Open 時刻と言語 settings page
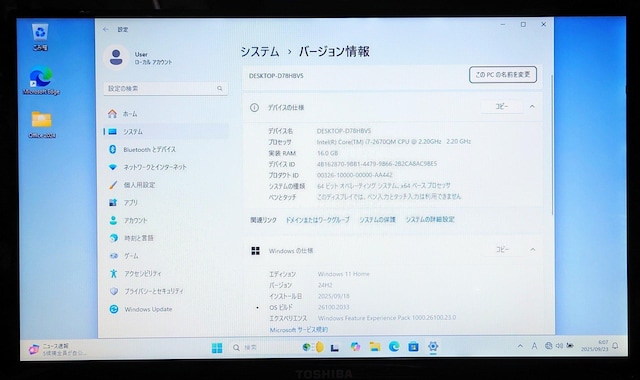640x380 pixels. [x=166, y=238]
